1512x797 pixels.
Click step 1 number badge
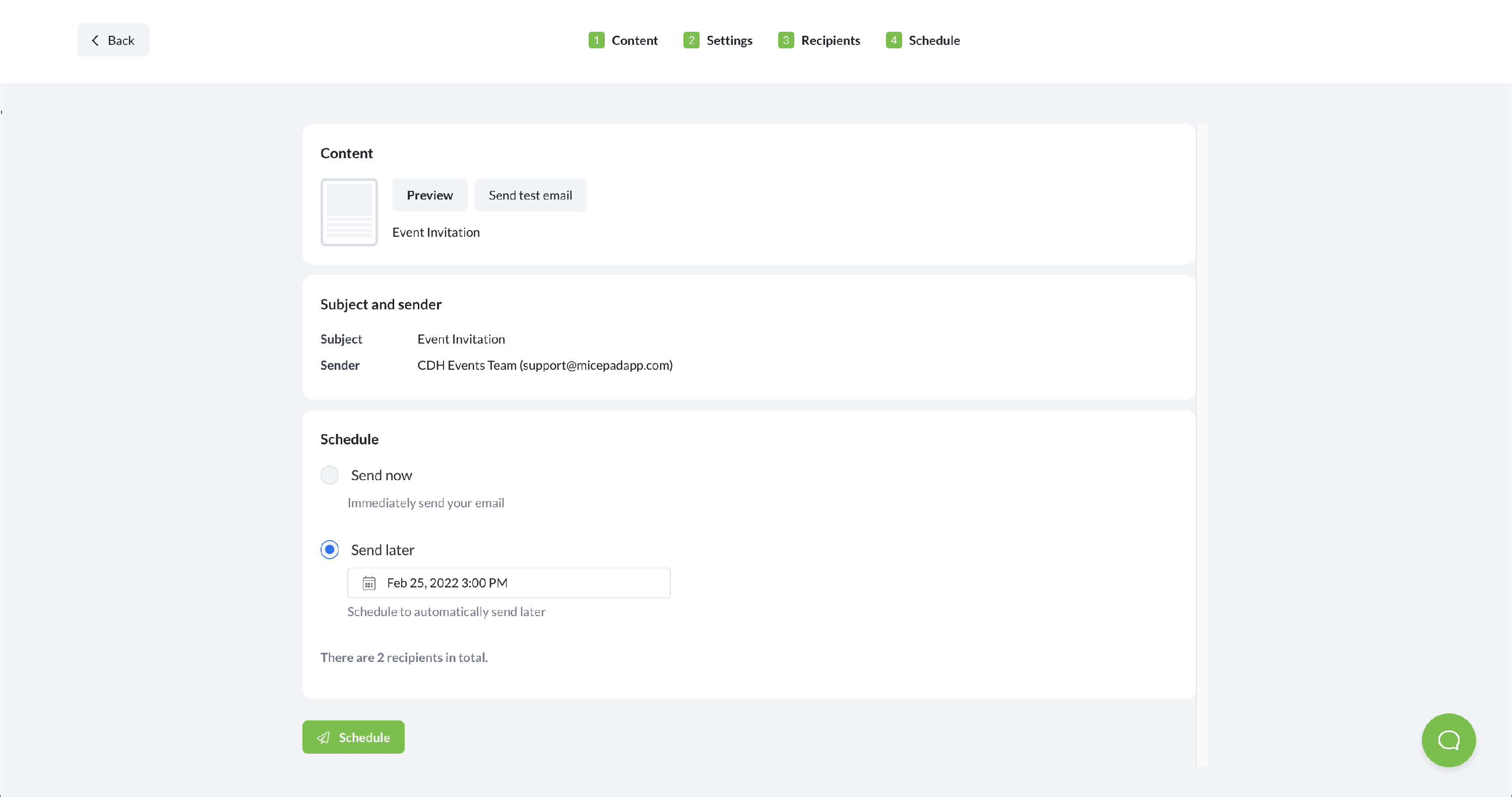coord(596,40)
